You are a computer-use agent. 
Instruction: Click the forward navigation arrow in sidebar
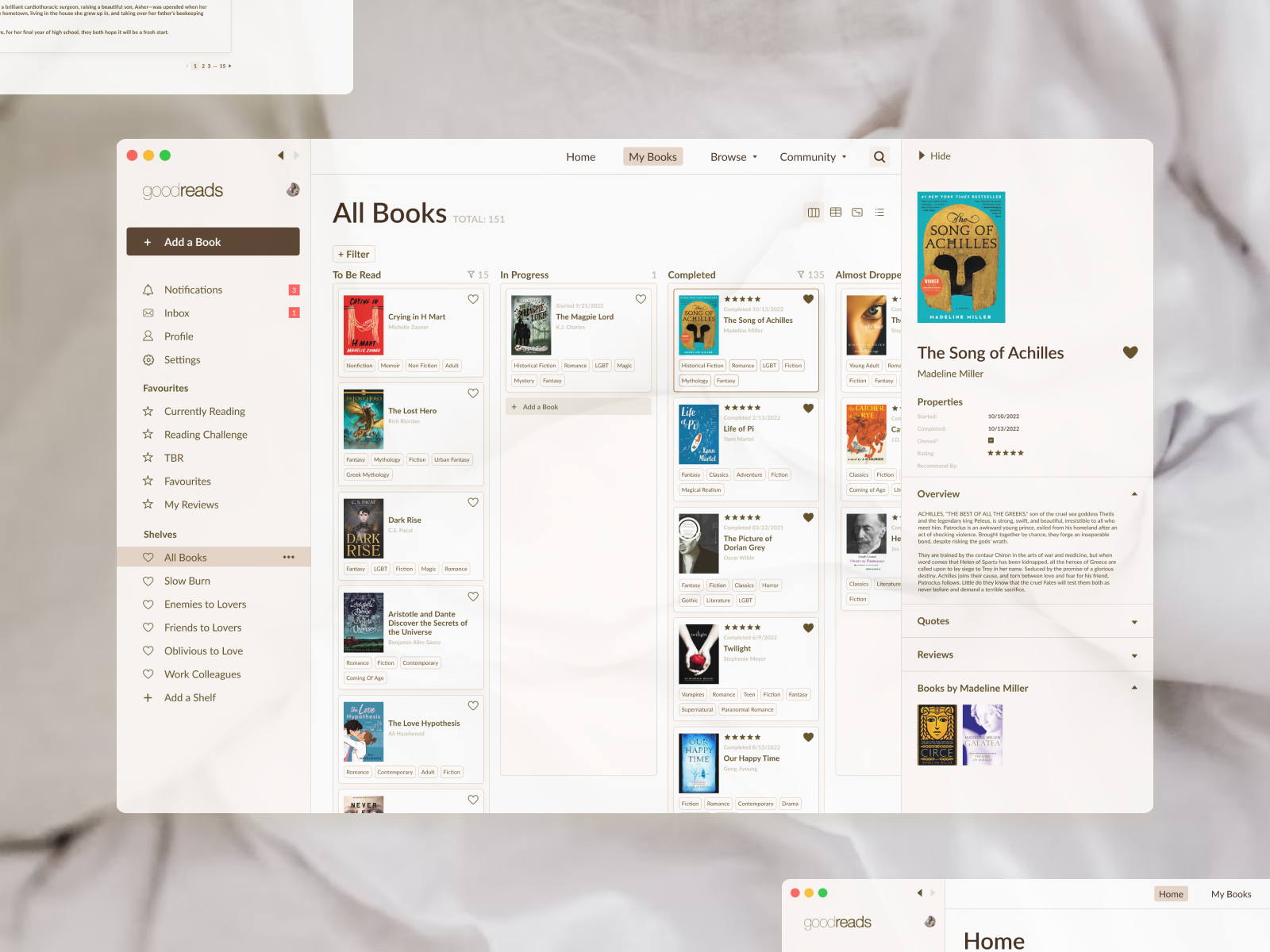click(x=297, y=155)
